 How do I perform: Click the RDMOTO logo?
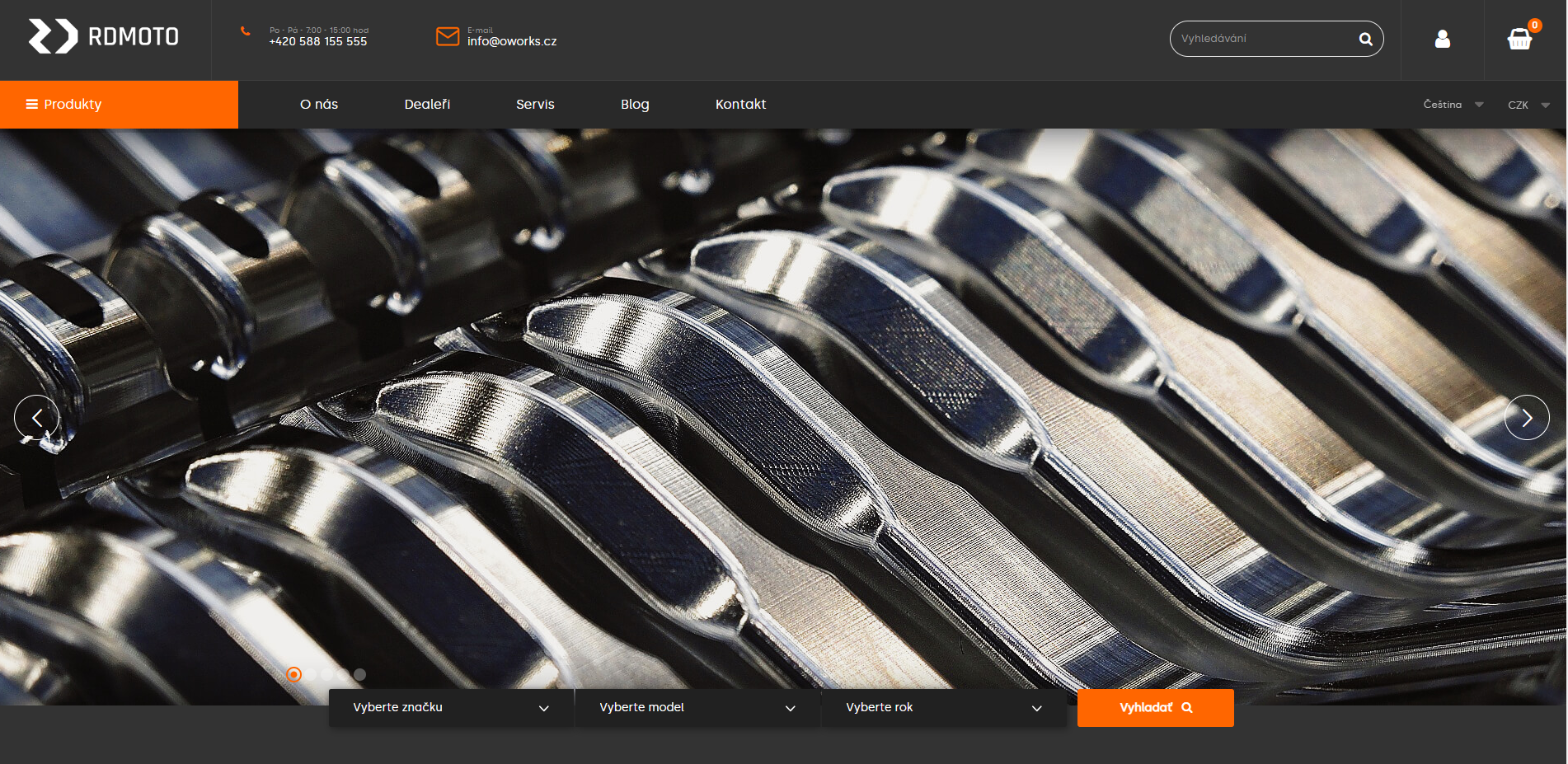pyautogui.click(x=104, y=37)
